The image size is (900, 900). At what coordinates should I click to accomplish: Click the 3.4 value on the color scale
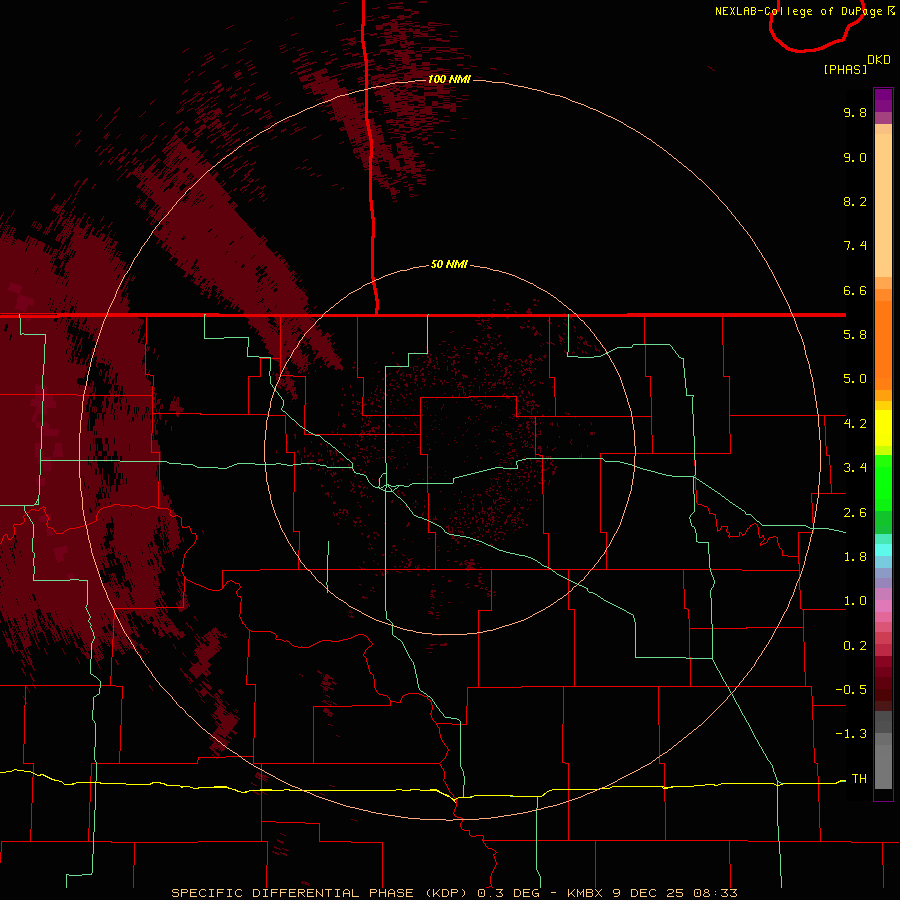point(855,468)
